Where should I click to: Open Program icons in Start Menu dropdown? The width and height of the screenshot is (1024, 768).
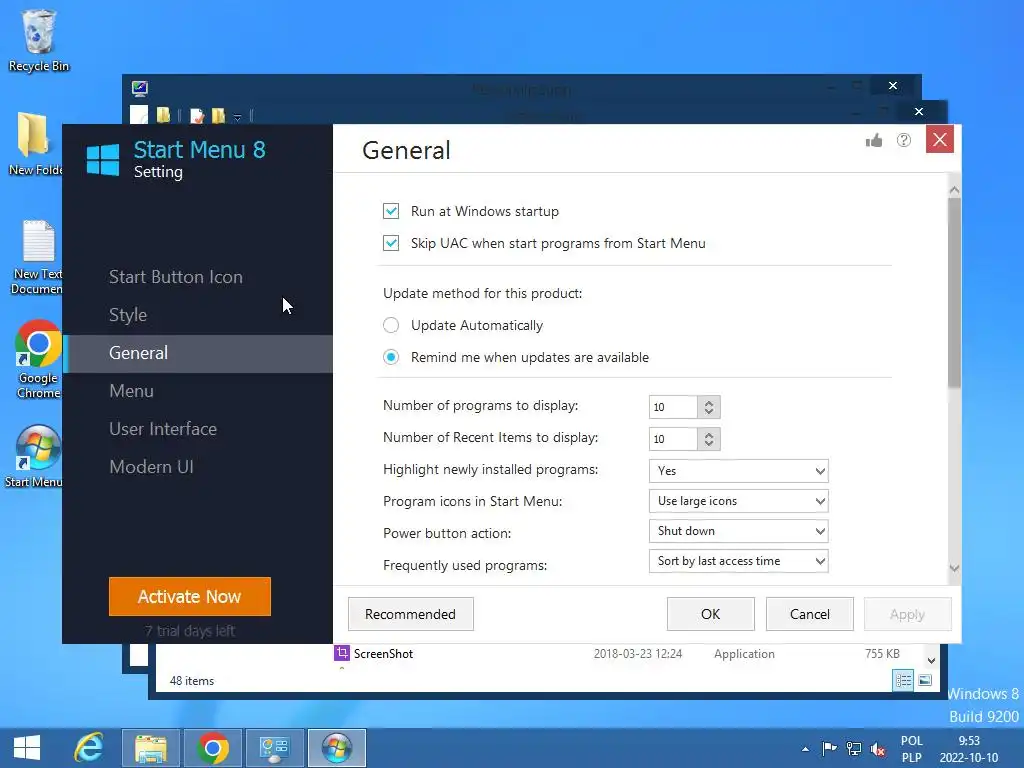tap(739, 501)
